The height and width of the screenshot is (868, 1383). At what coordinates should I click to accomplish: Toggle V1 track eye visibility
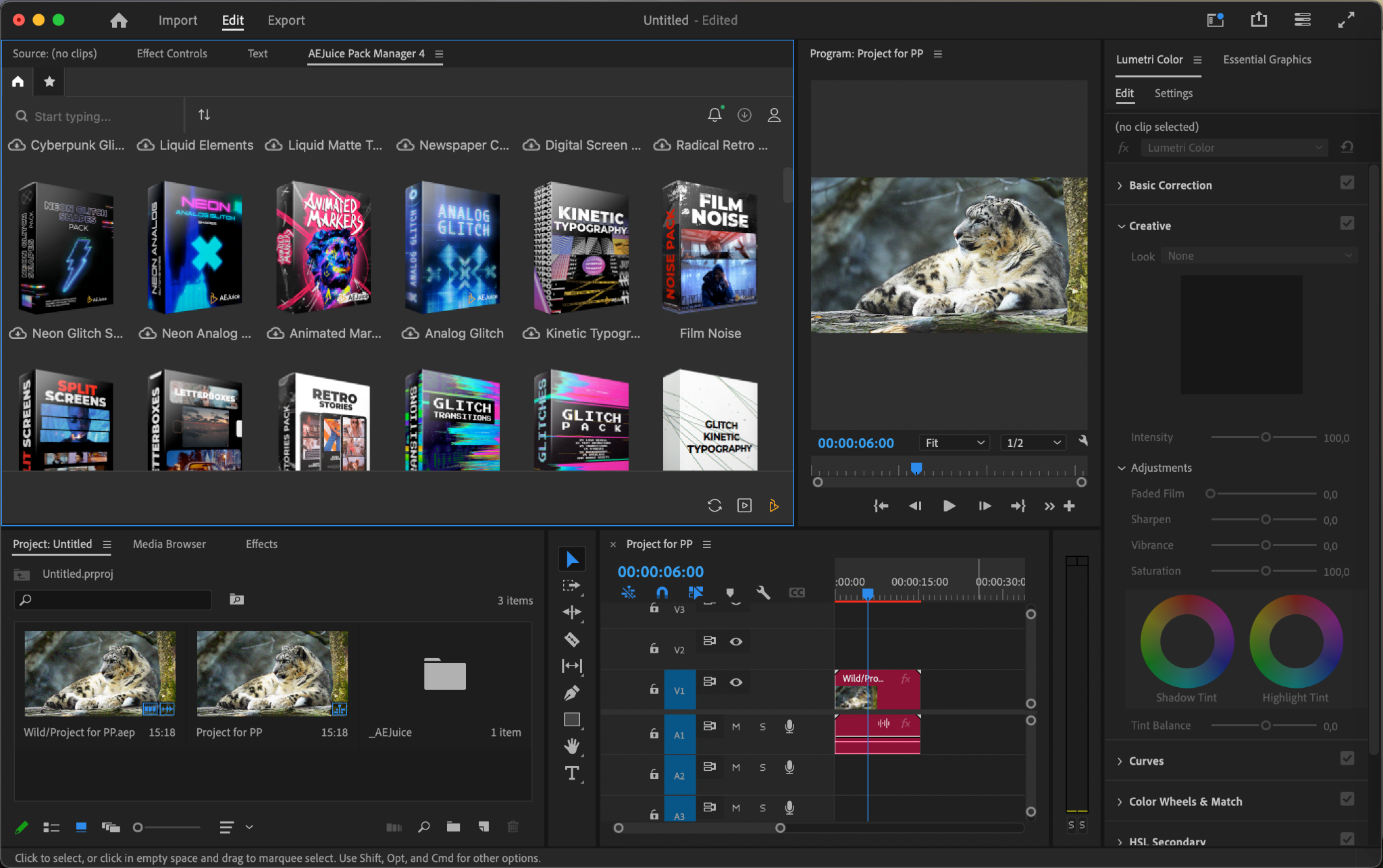[x=736, y=682]
